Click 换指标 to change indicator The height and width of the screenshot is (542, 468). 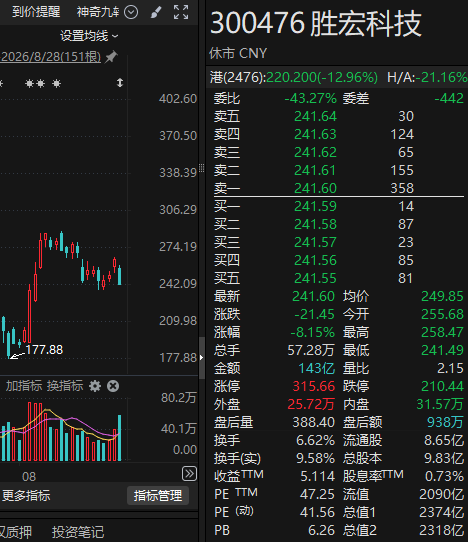pyautogui.click(x=65, y=386)
